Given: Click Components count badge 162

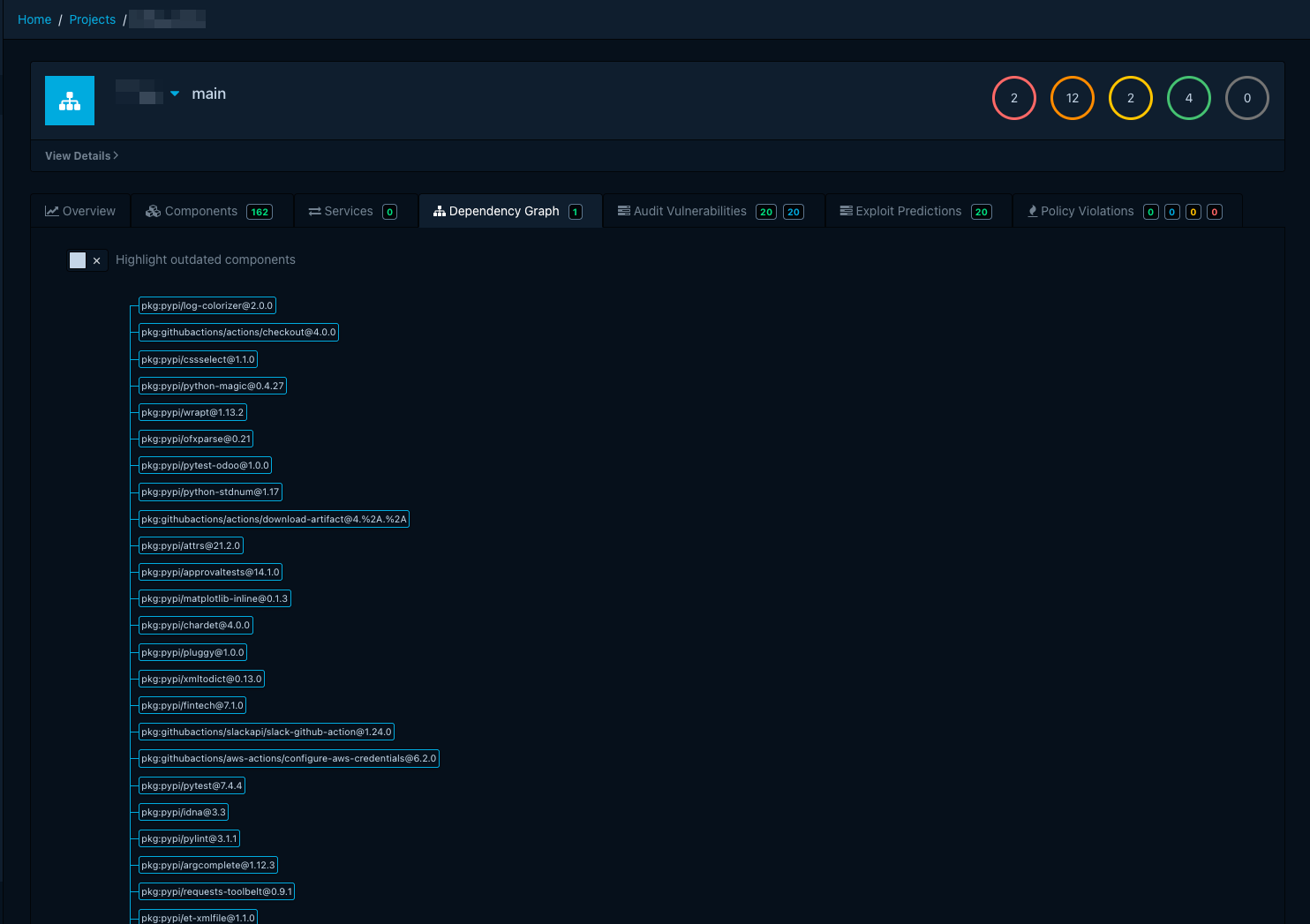Looking at the screenshot, I should point(260,212).
